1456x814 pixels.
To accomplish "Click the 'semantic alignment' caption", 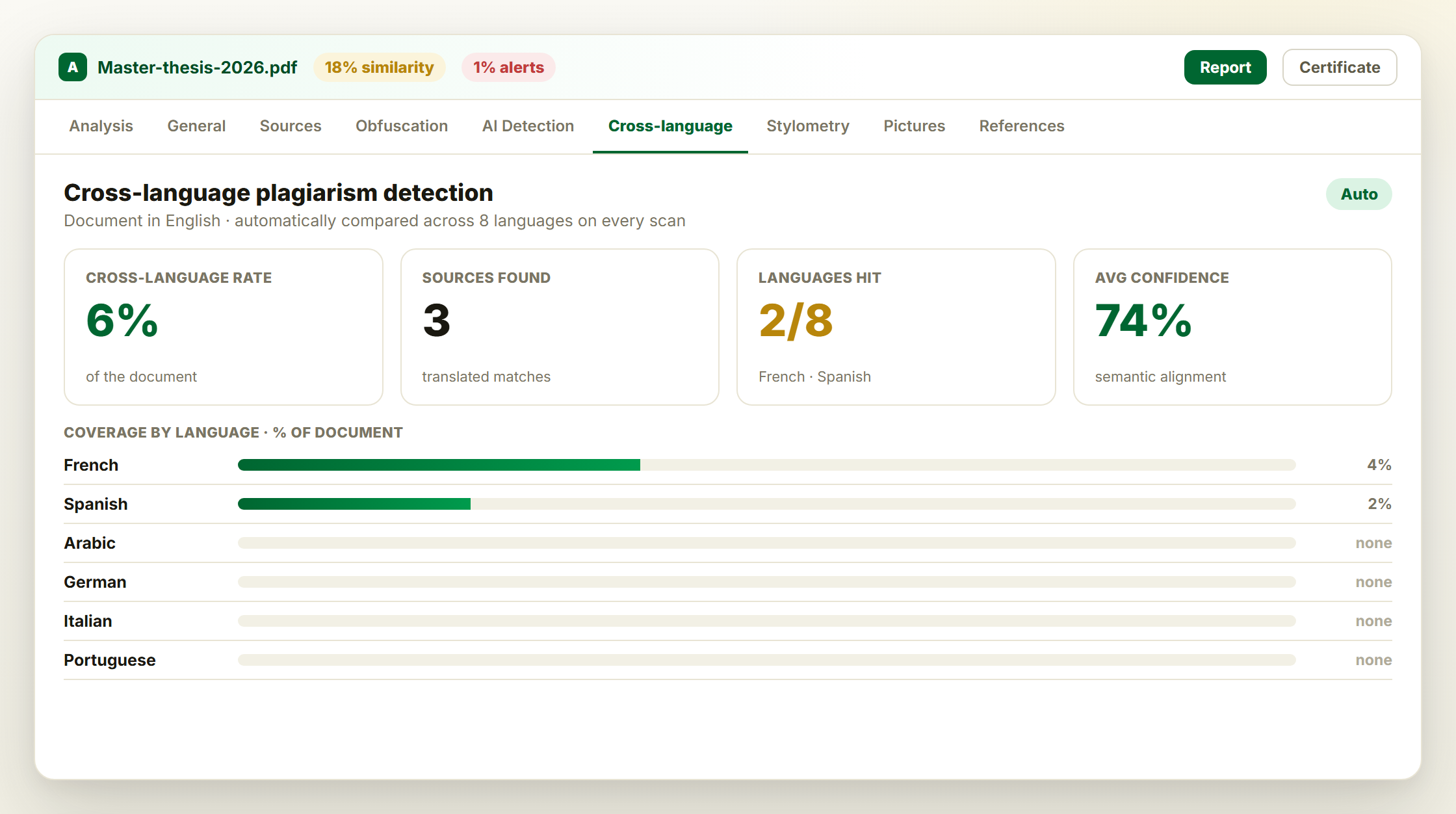I will 1160,376.
